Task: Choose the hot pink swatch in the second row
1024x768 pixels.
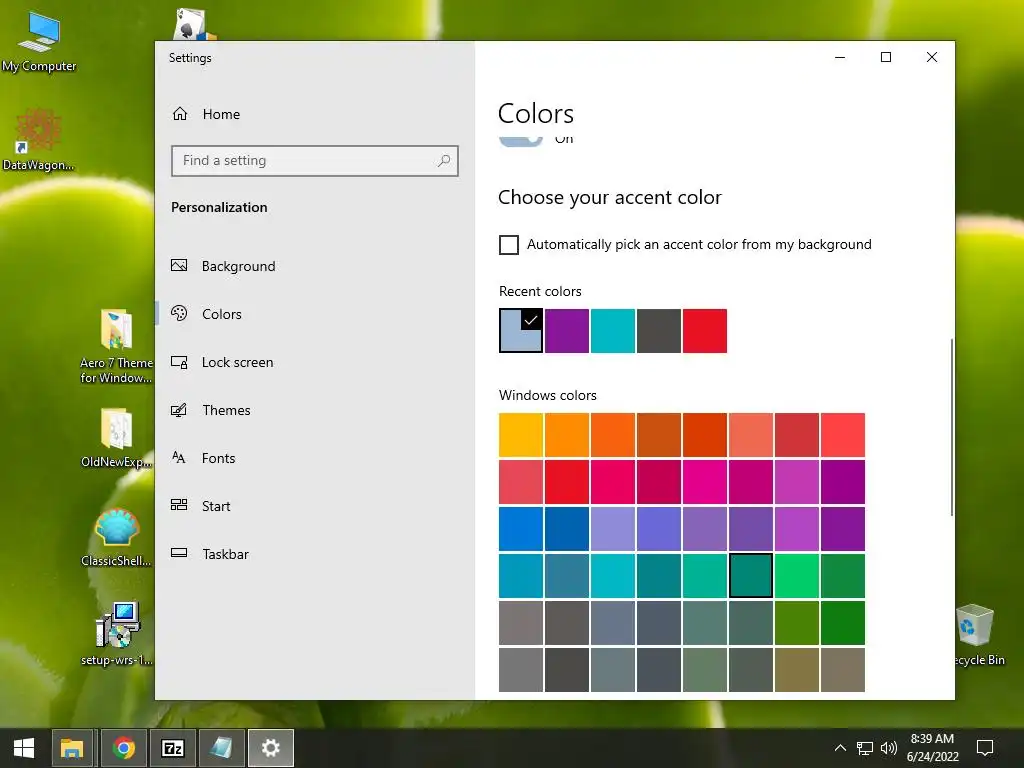Action: tap(705, 481)
